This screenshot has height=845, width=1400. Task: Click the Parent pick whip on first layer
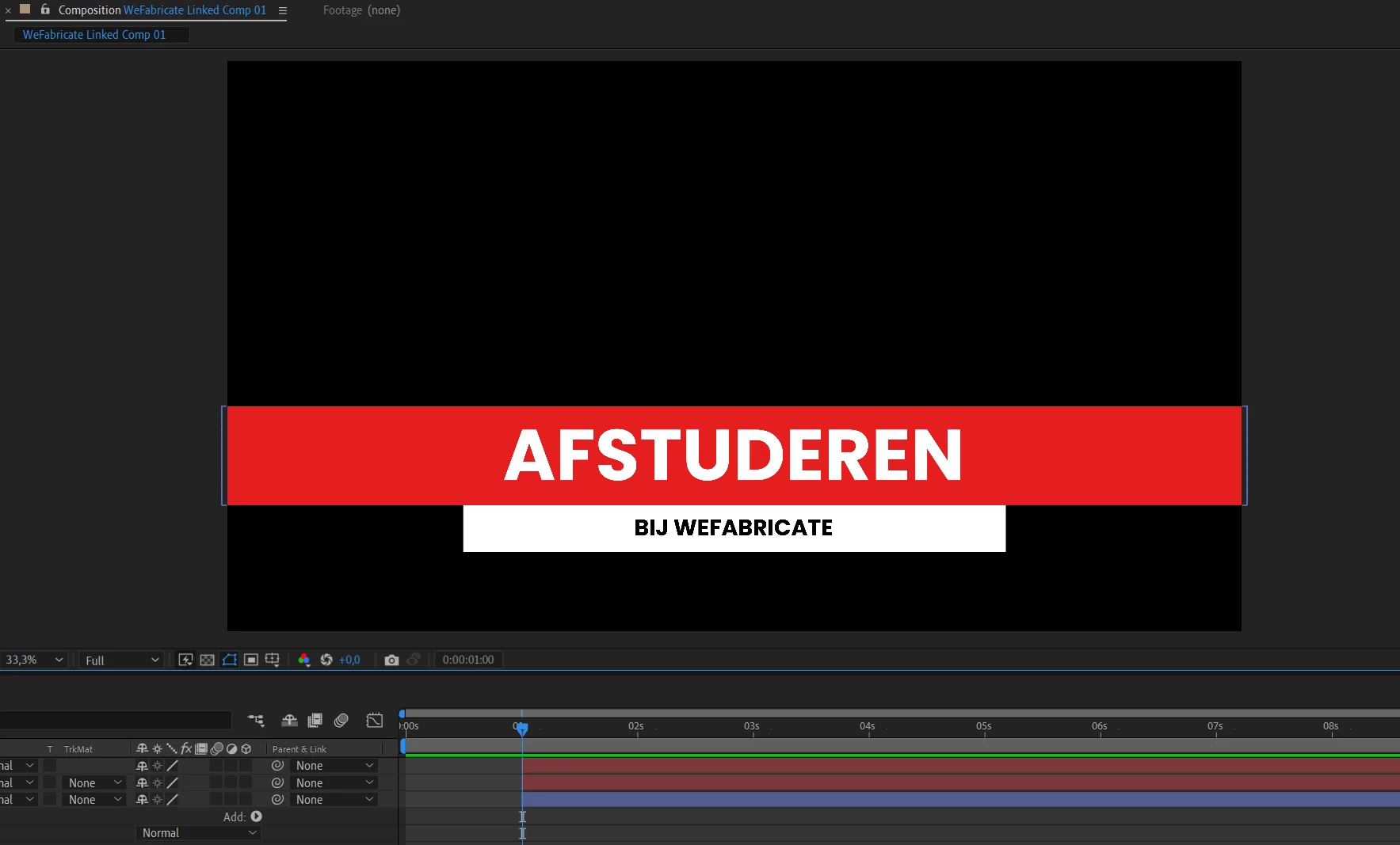(277, 766)
